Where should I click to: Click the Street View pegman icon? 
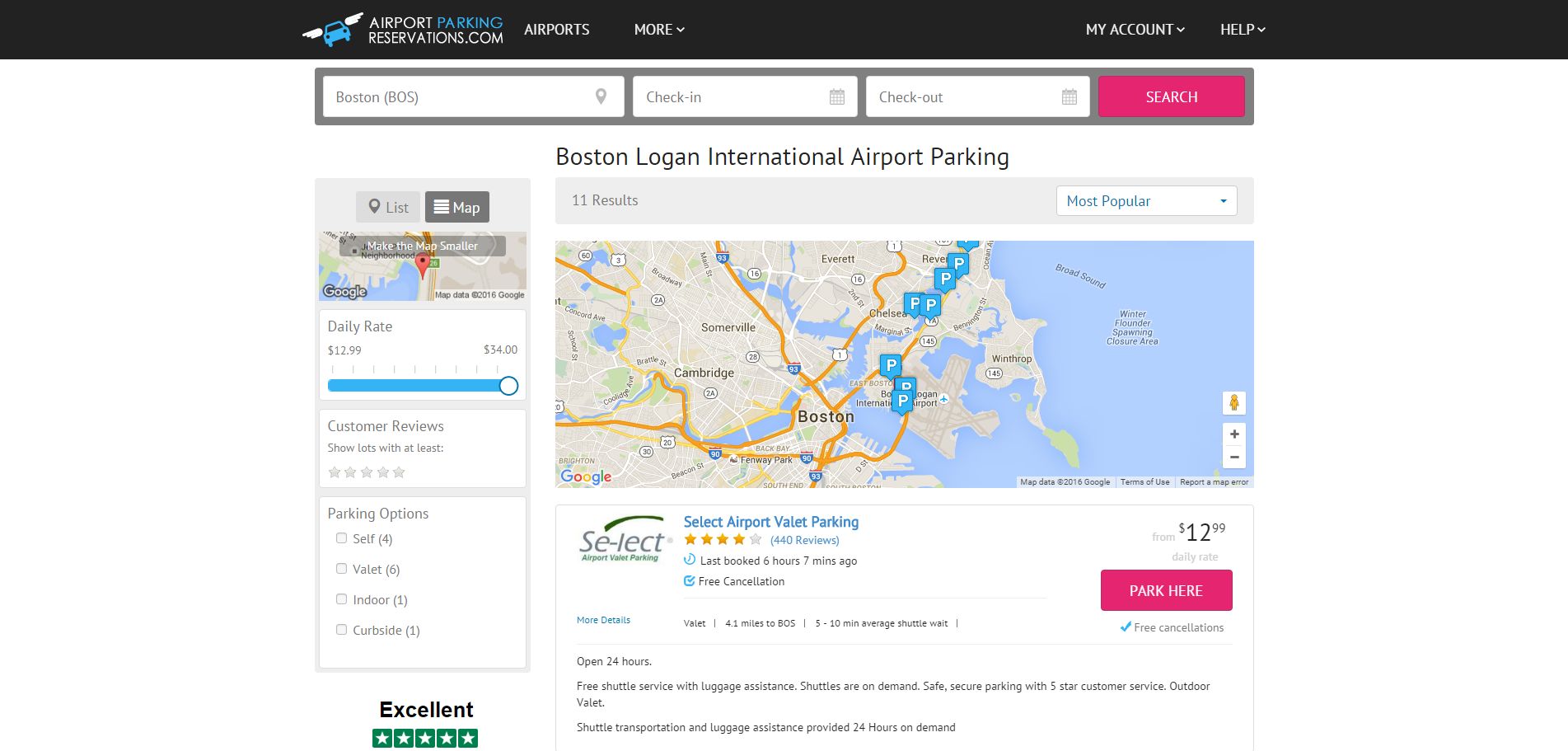(1233, 402)
